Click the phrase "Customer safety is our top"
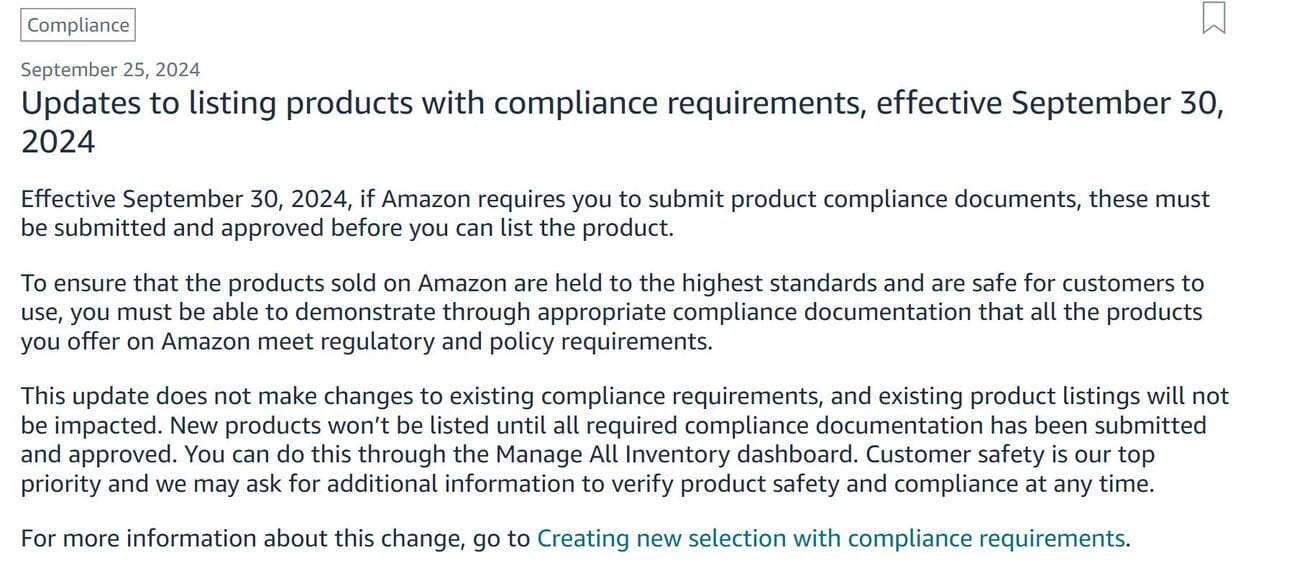This screenshot has width=1292, height=563. 1010,454
